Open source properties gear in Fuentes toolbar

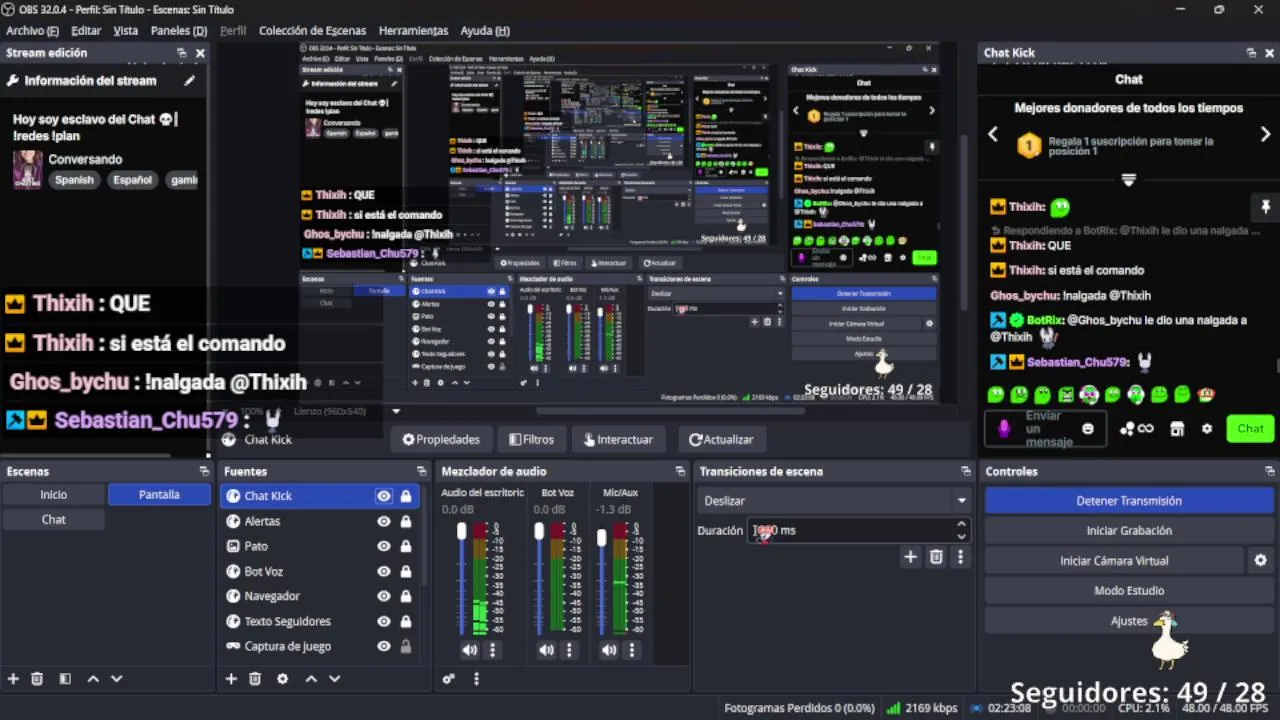283,678
